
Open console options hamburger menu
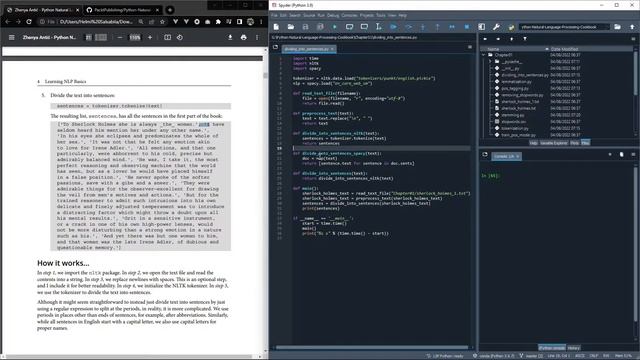pos(633,155)
